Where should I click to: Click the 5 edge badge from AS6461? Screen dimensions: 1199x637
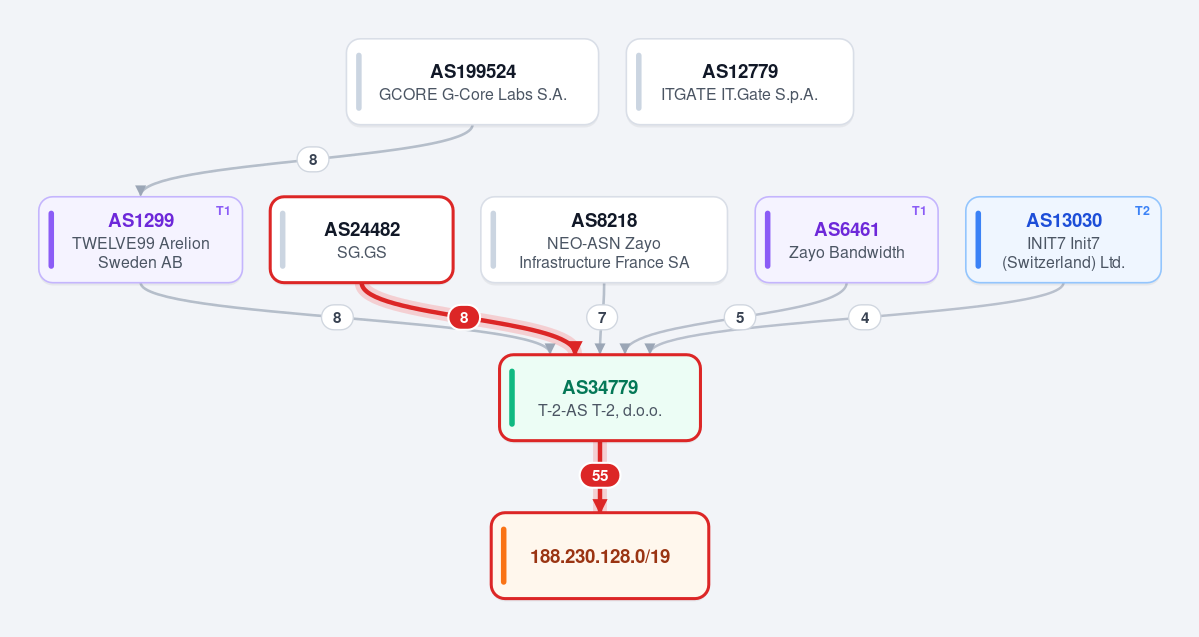(739, 317)
